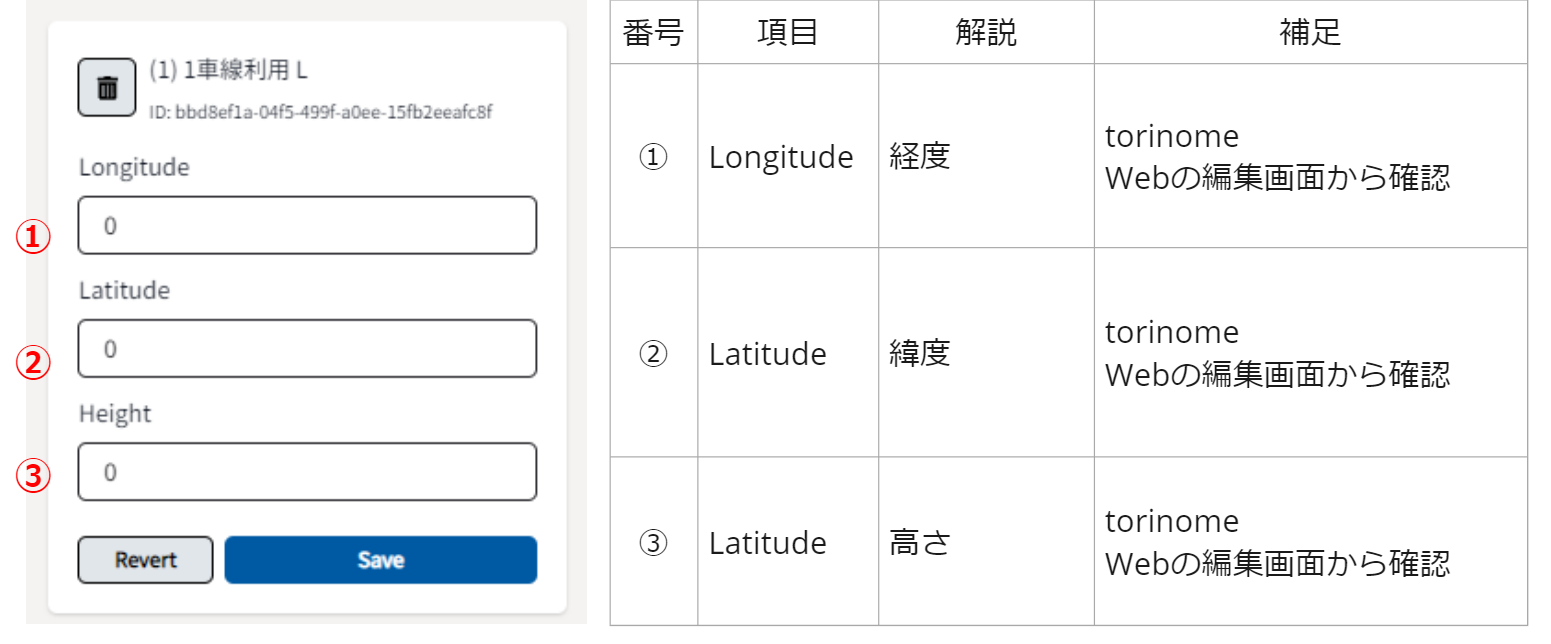Click the trash can delete icon

tap(107, 88)
